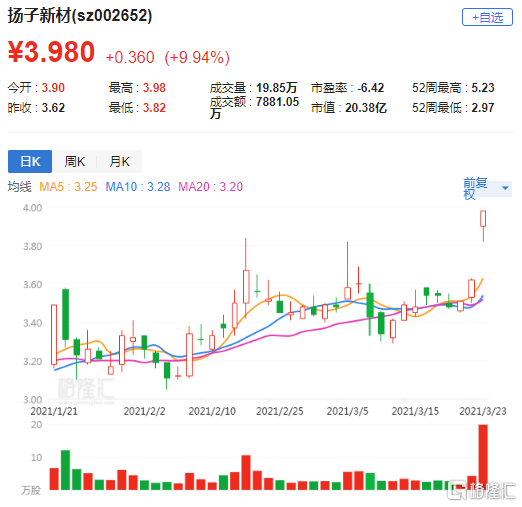Click the 2021/3/15 date axis label
This screenshot has width=522, height=507.
pos(415,411)
